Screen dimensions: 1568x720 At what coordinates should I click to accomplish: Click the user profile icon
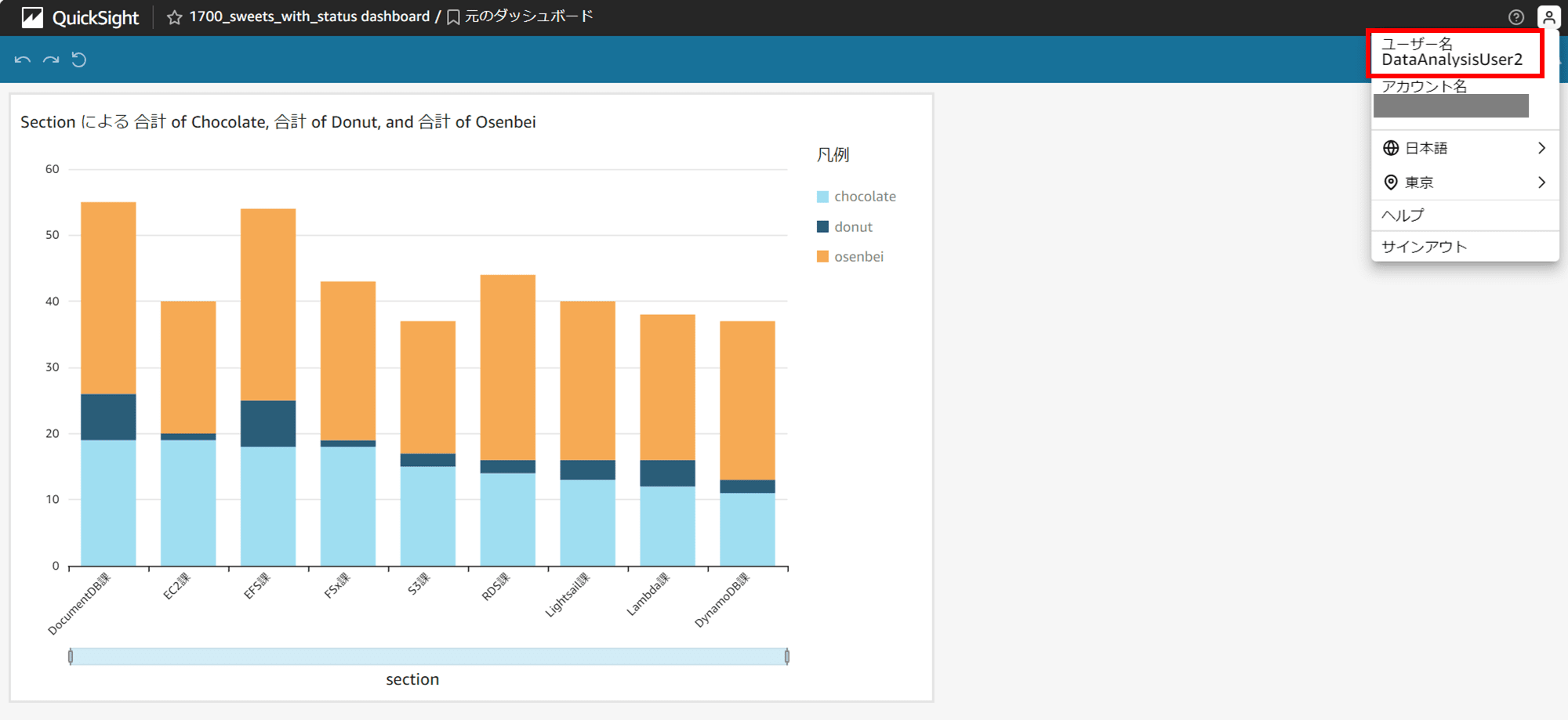point(1549,17)
